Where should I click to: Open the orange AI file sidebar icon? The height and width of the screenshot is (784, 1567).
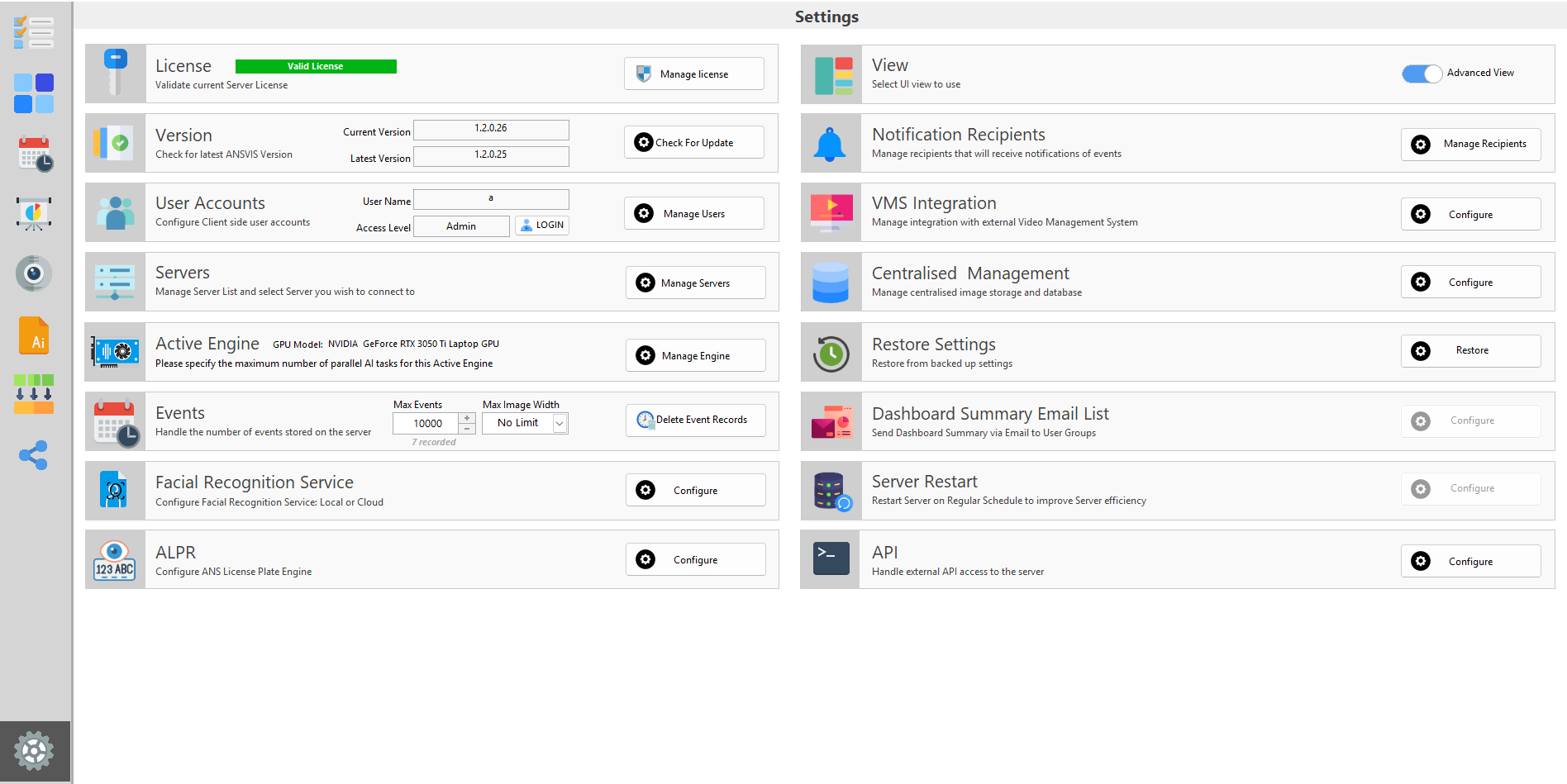(34, 336)
